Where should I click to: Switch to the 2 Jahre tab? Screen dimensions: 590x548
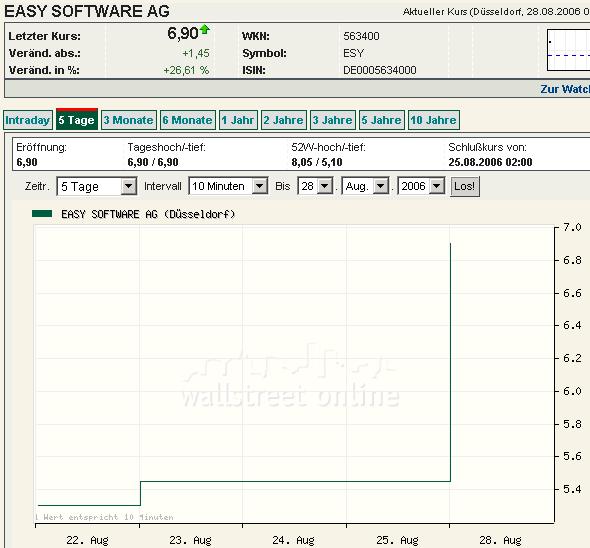pos(284,120)
